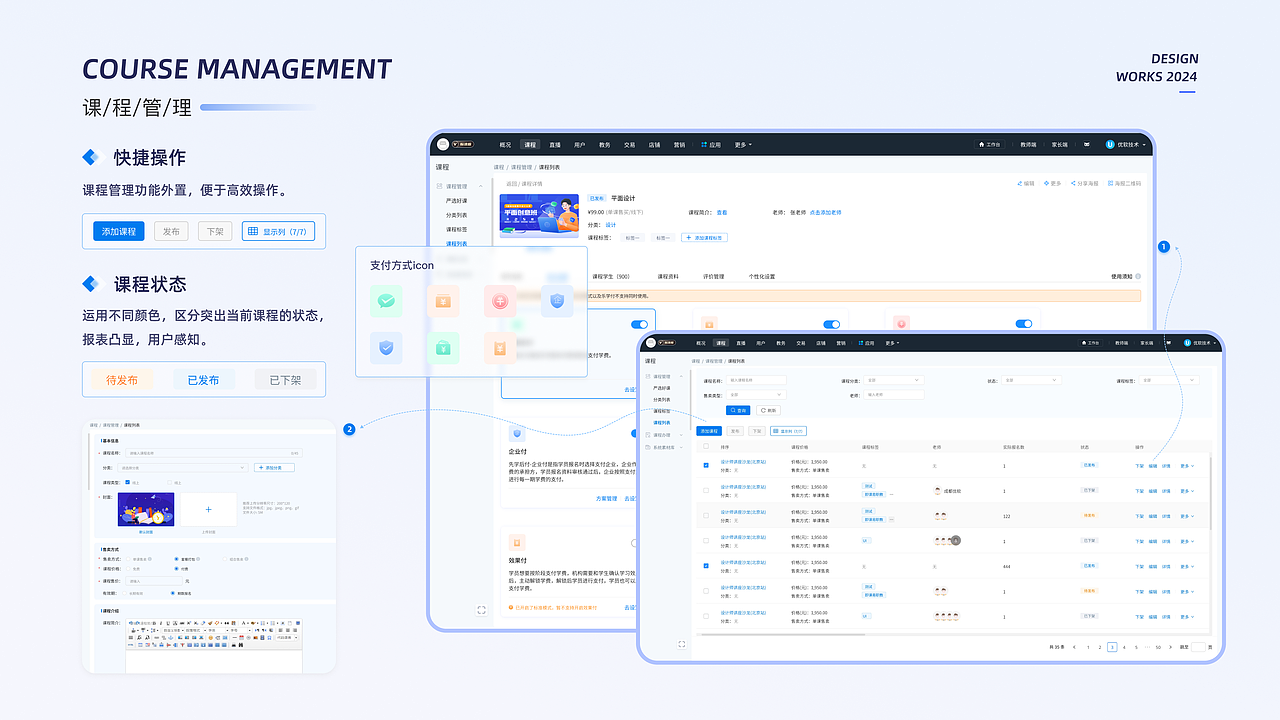Switch to 直播 tab in front window
The width and height of the screenshot is (1280, 720).
coord(740,343)
